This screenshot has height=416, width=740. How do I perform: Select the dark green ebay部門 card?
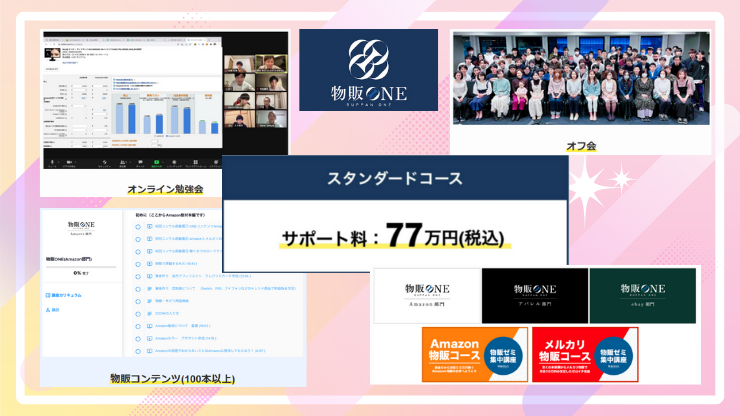642,296
